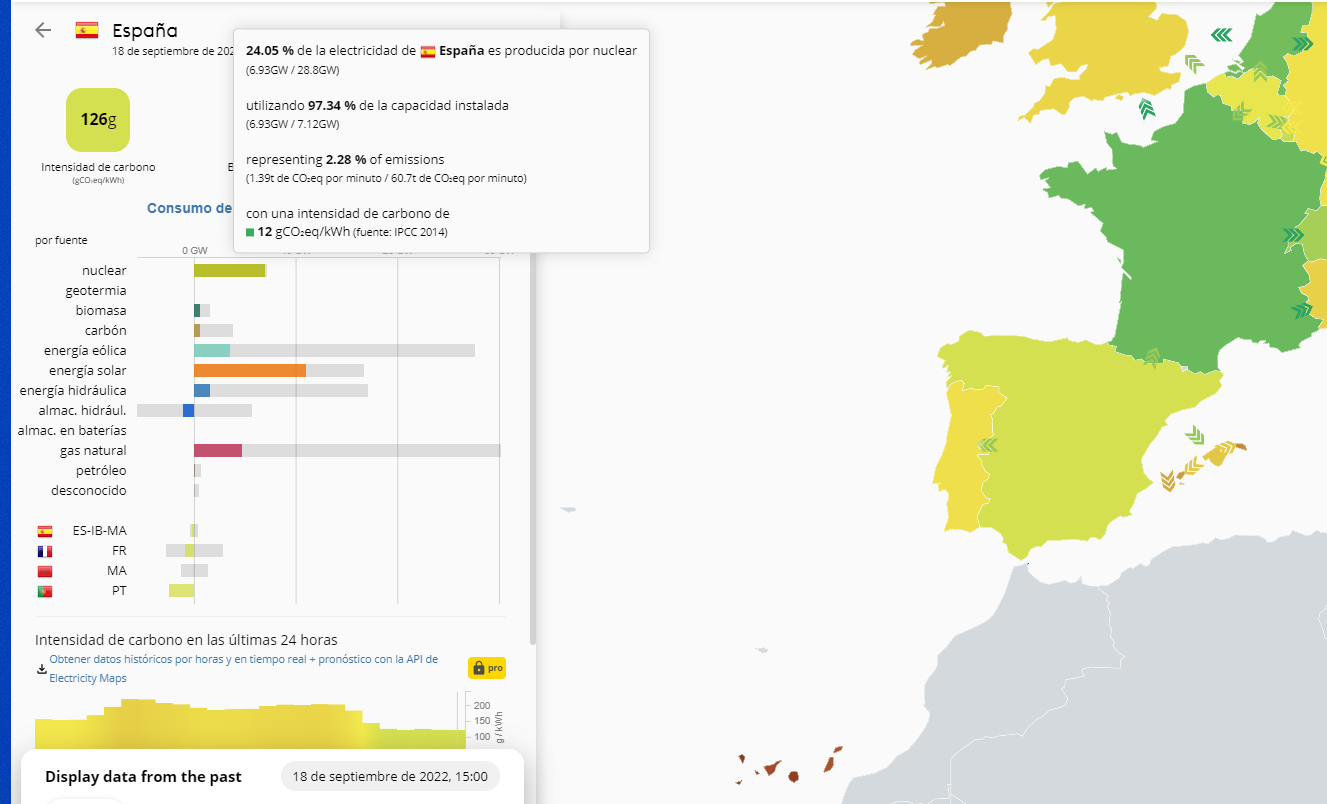Click the France flag icon in exchanges
Image resolution: width=1327 pixels, height=804 pixels.
44,551
